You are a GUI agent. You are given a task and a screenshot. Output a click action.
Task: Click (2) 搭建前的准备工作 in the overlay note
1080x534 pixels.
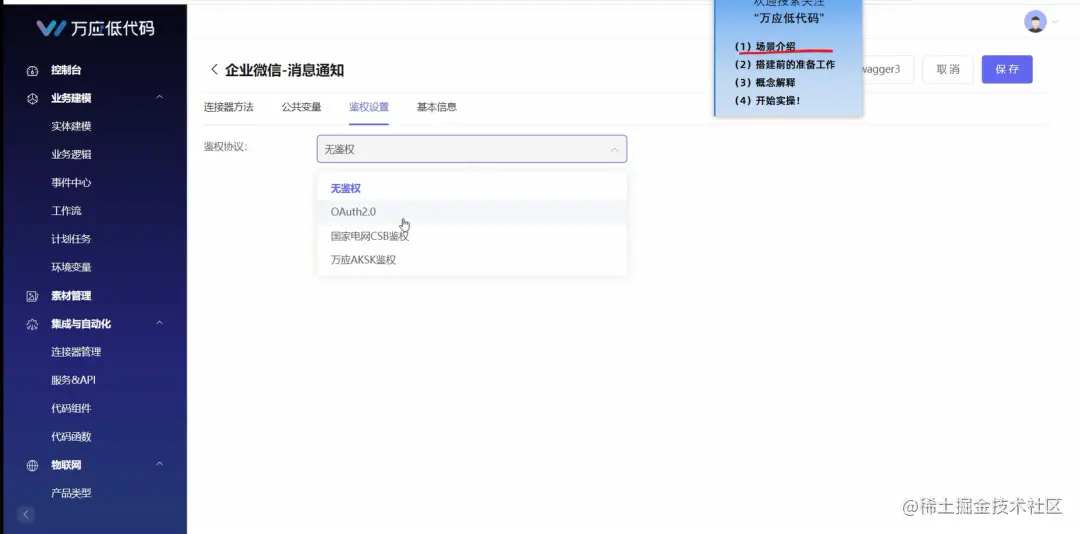tap(785, 64)
